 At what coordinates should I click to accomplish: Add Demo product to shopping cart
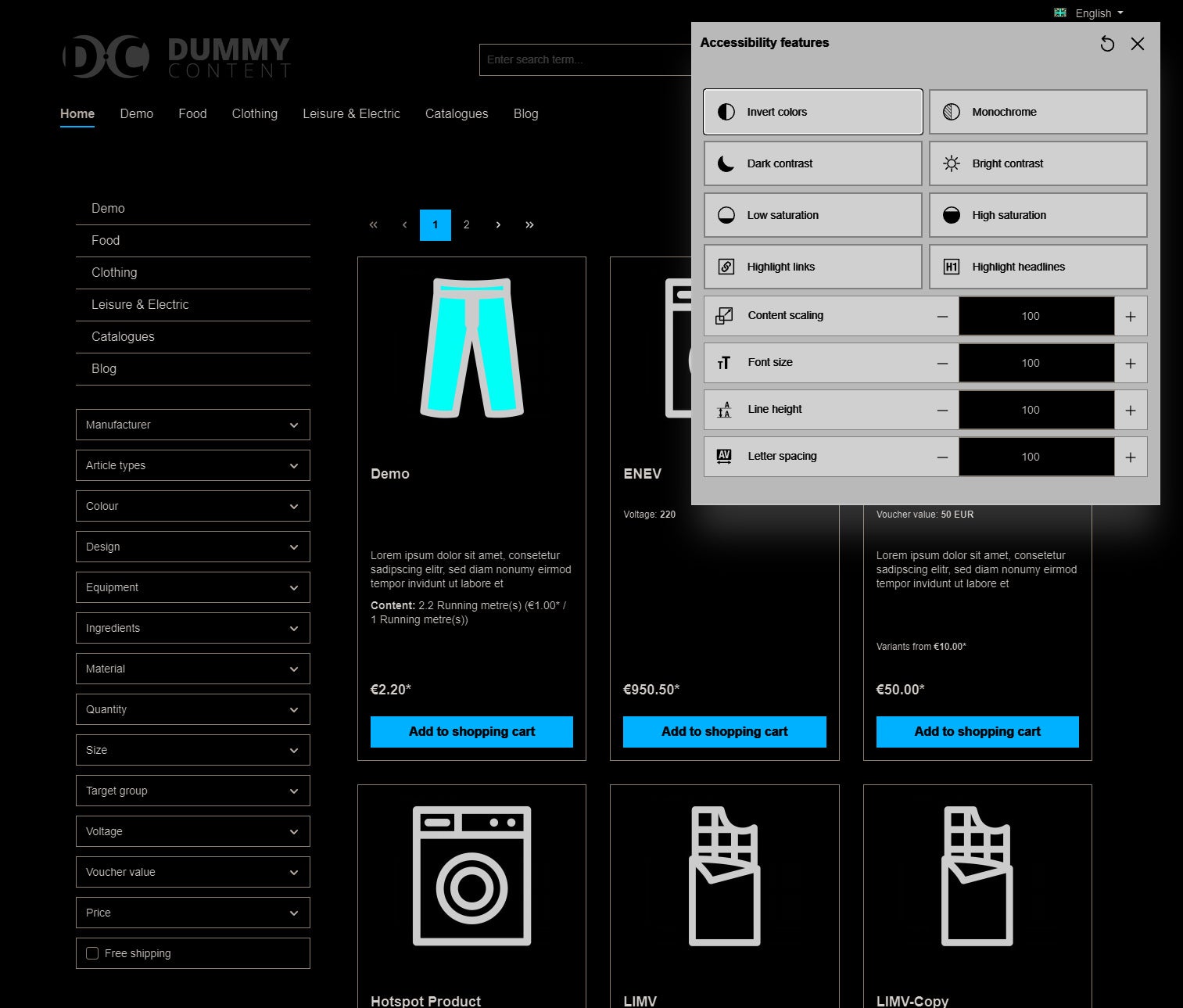coord(471,732)
